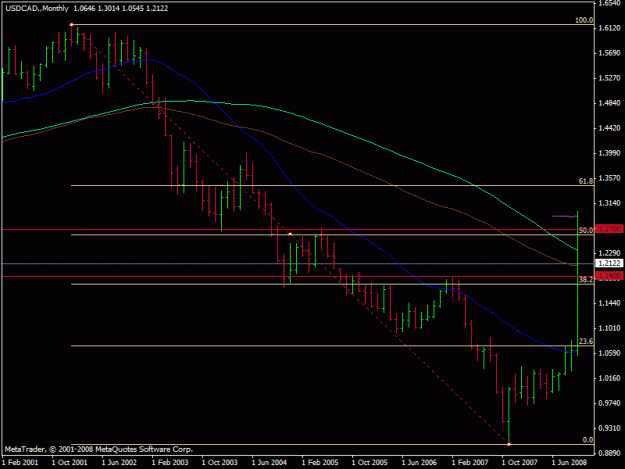625x469 pixels.
Task: Click the 0.9310 price axis value
Action: (610, 428)
